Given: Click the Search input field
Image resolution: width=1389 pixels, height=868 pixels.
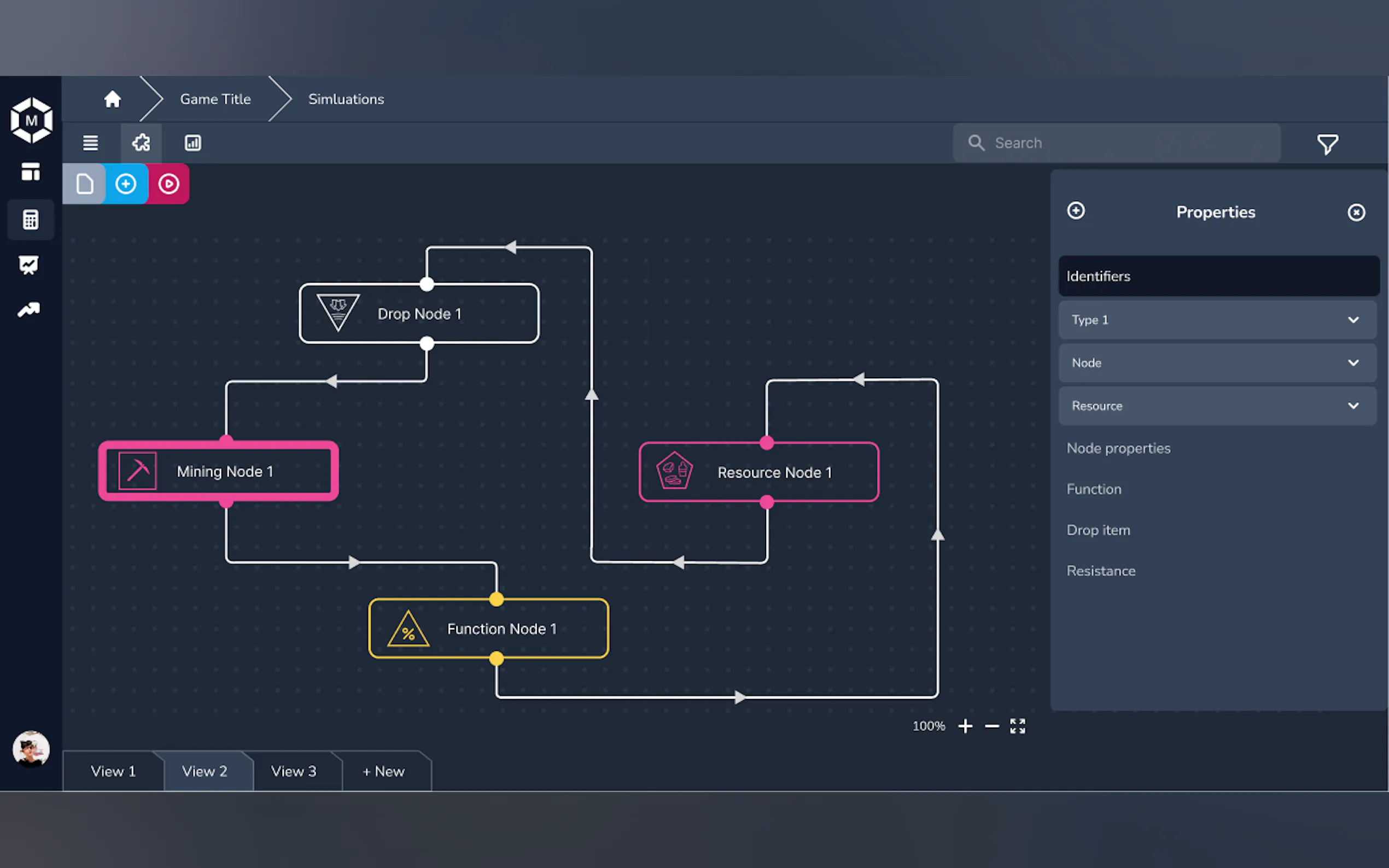Looking at the screenshot, I should pyautogui.click(x=1125, y=142).
